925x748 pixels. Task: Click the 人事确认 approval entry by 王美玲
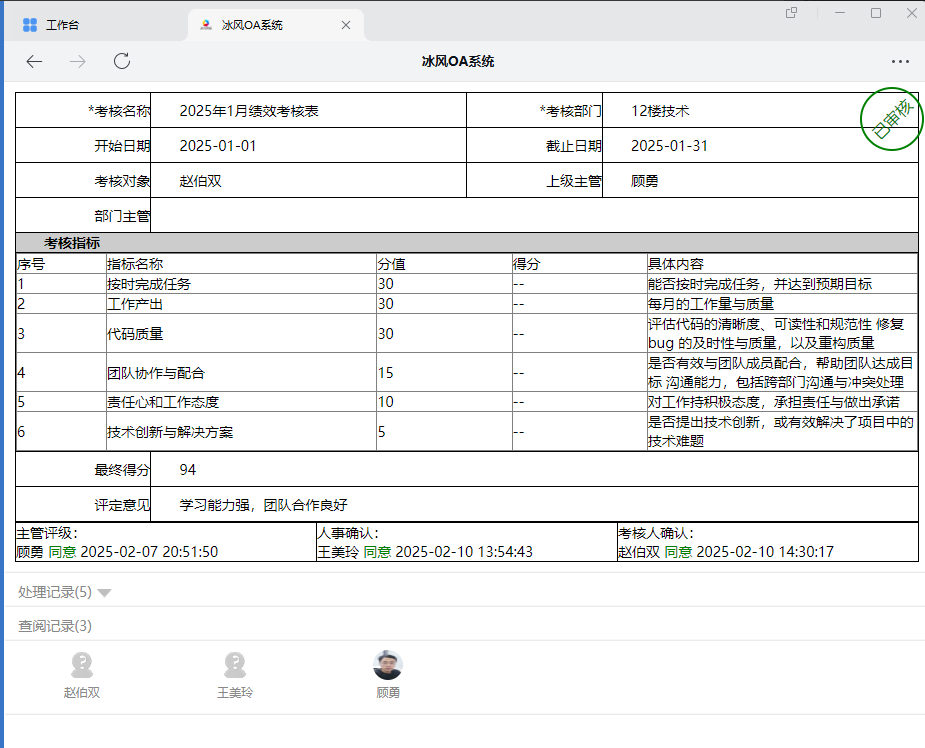pyautogui.click(x=425, y=551)
